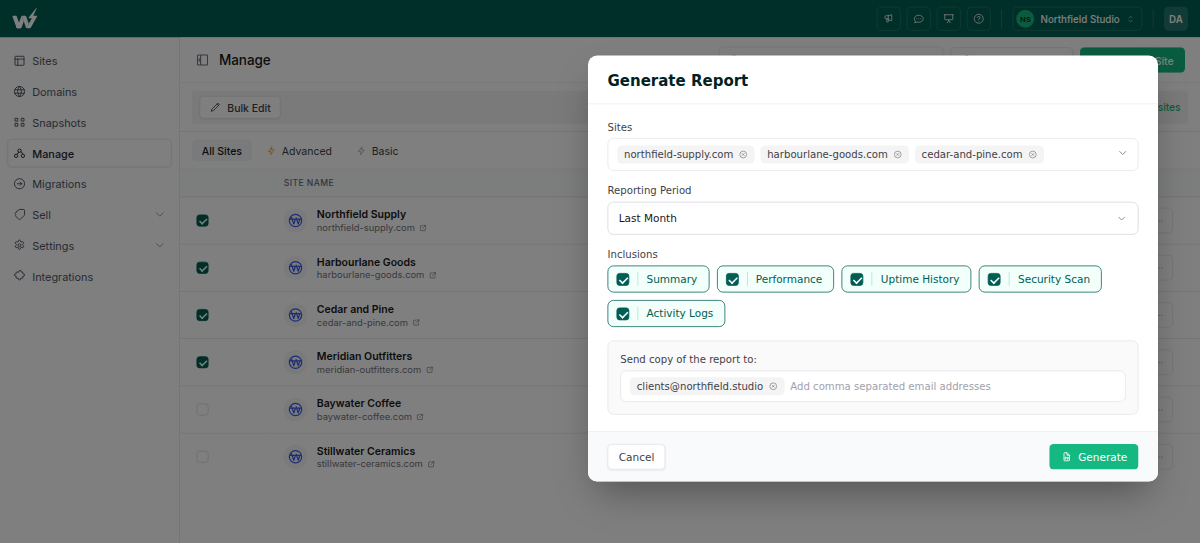Select Baywater Coffee row checkbox
Screen dimensions: 1200x543
[x=203, y=409]
